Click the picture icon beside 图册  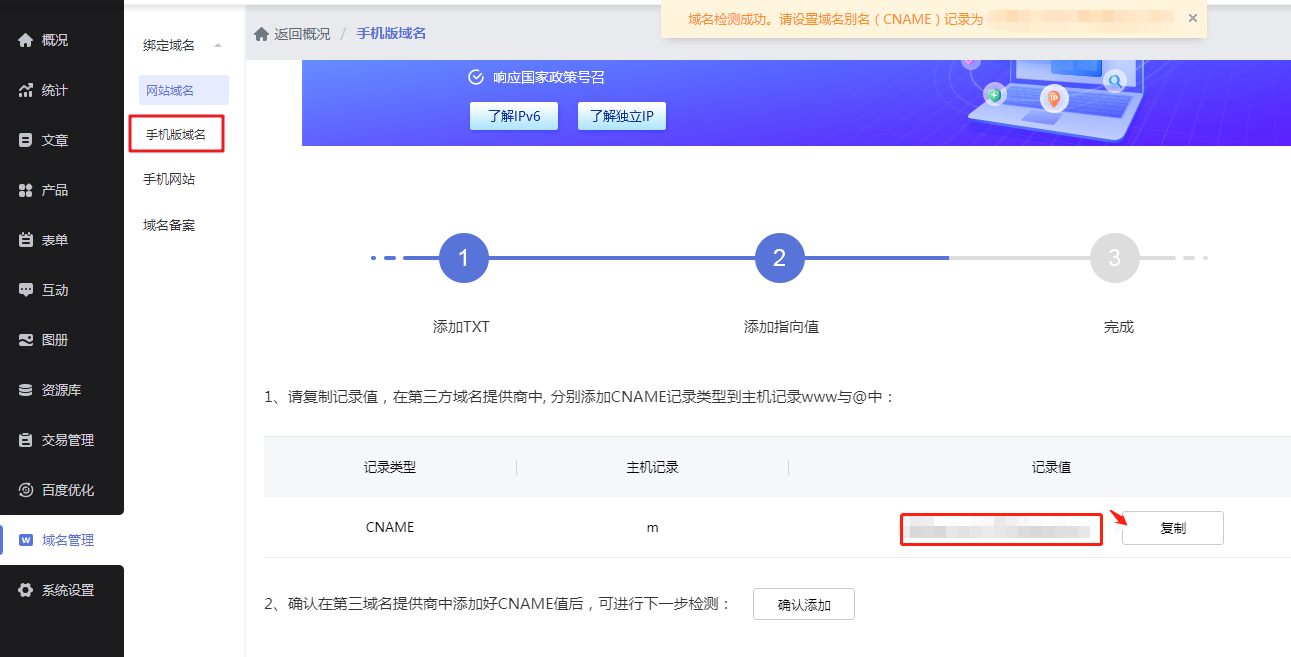coord(26,340)
